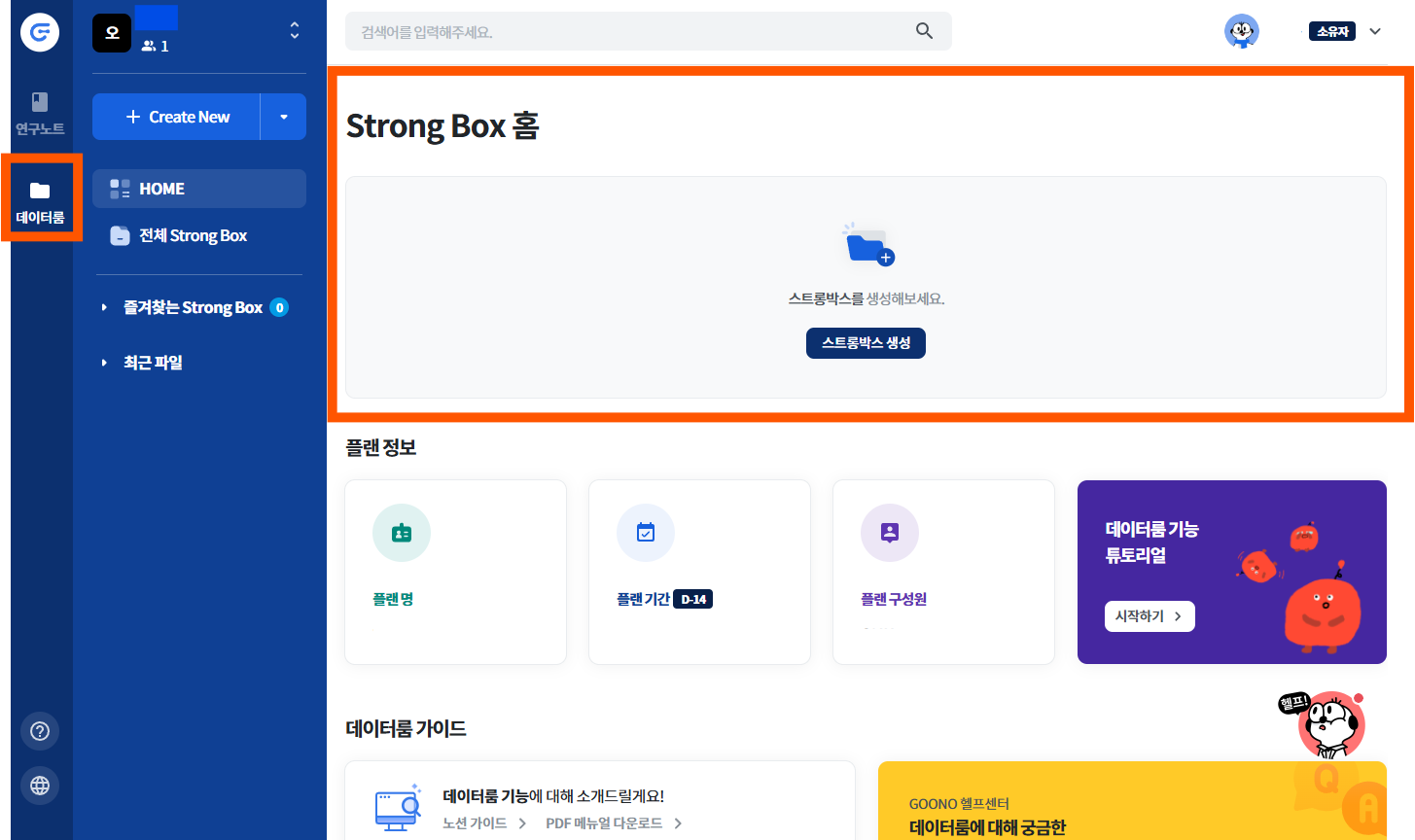The height and width of the screenshot is (840, 1415).
Task: Click the Strong Box 홈 heading
Action: (x=442, y=125)
